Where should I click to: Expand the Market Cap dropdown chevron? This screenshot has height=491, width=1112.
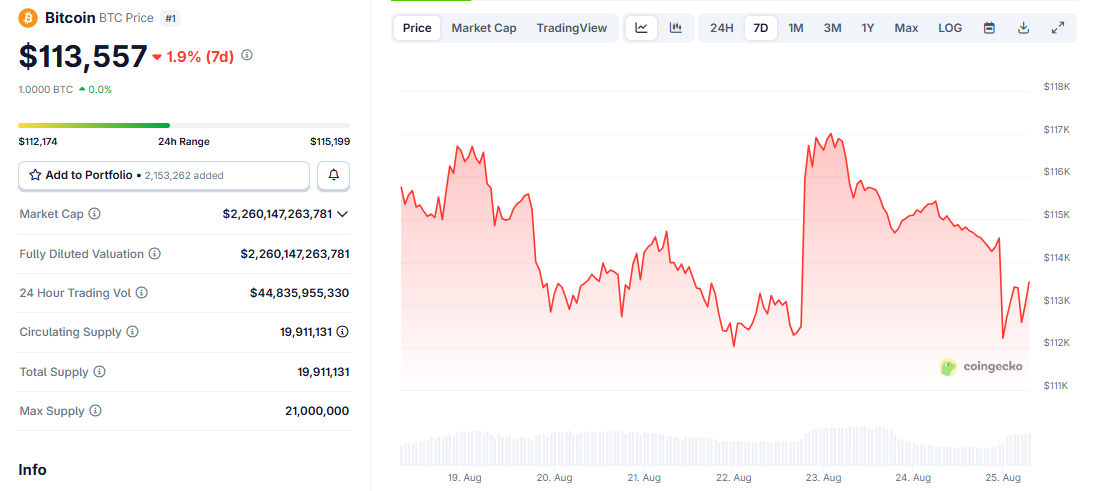(x=343, y=214)
